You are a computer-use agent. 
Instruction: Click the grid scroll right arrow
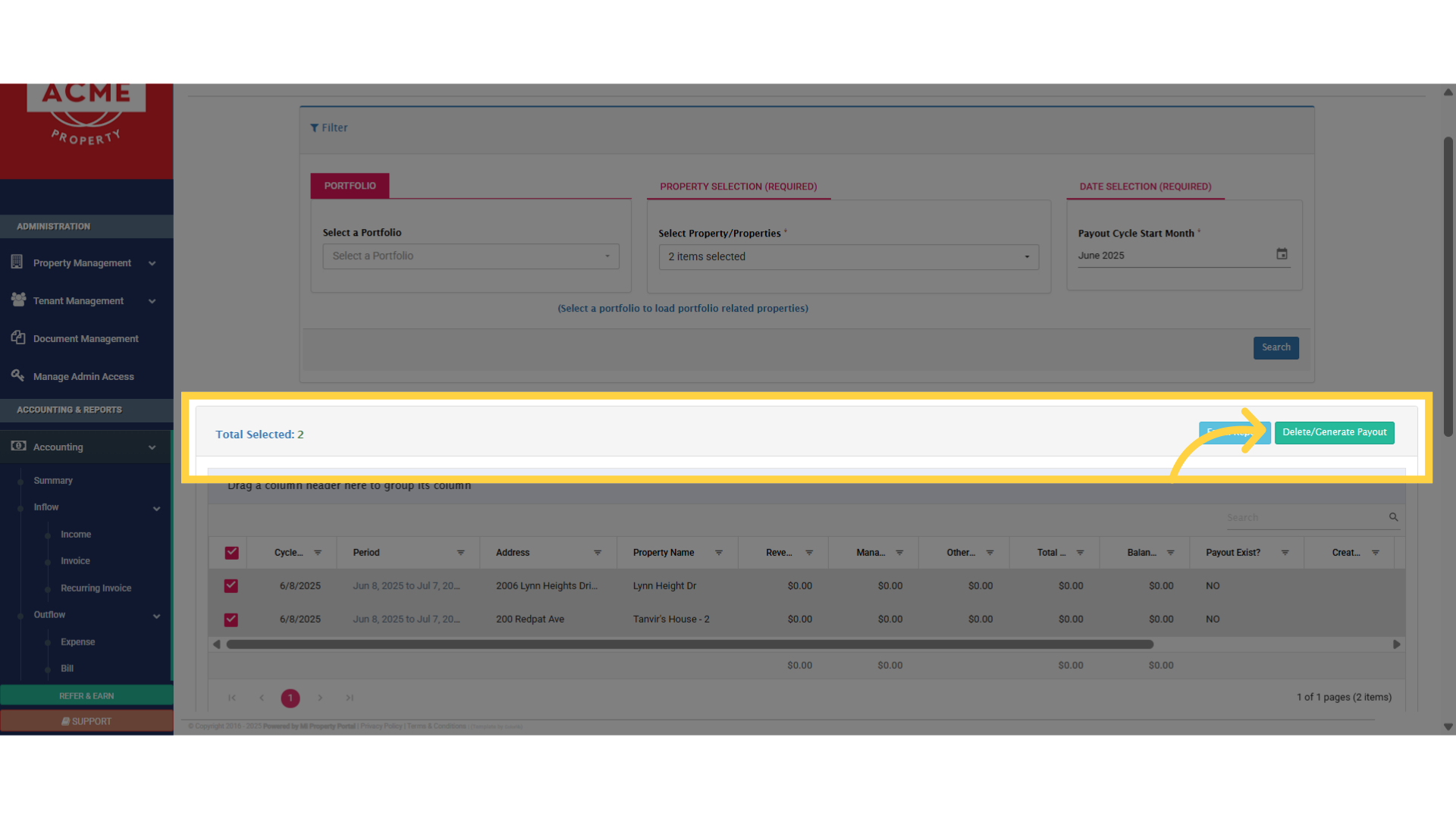[1396, 645]
